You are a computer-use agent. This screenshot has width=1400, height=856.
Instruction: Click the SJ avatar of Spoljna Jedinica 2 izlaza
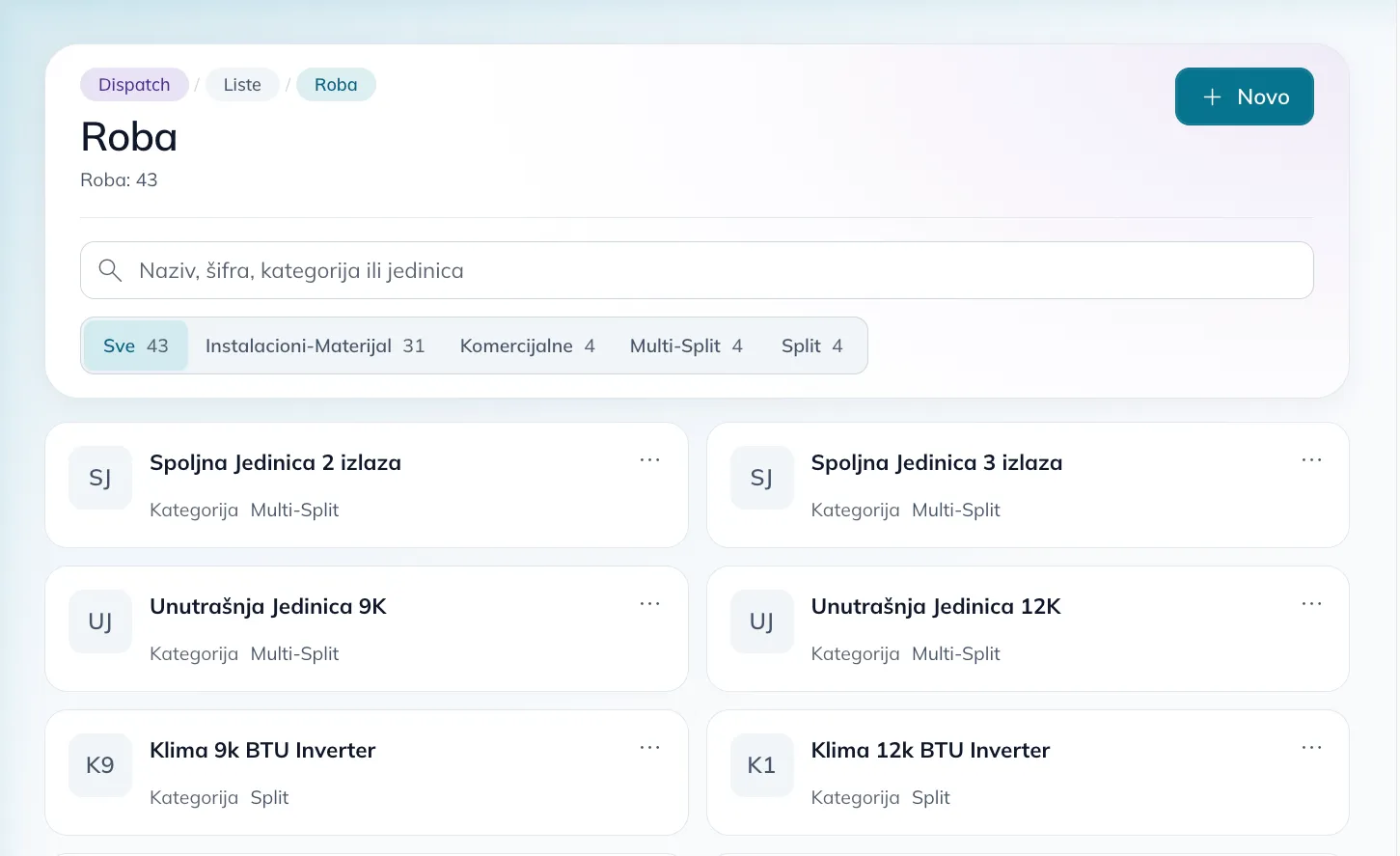point(100,478)
